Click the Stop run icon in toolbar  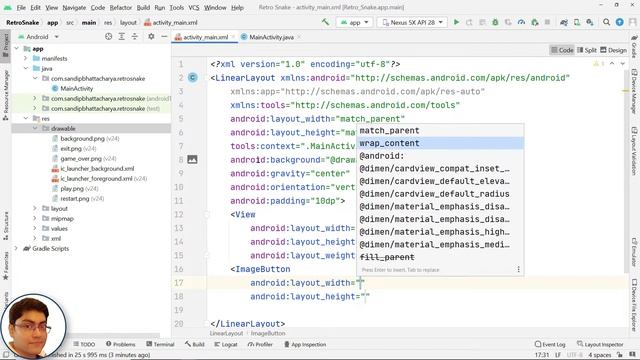tap(547, 22)
